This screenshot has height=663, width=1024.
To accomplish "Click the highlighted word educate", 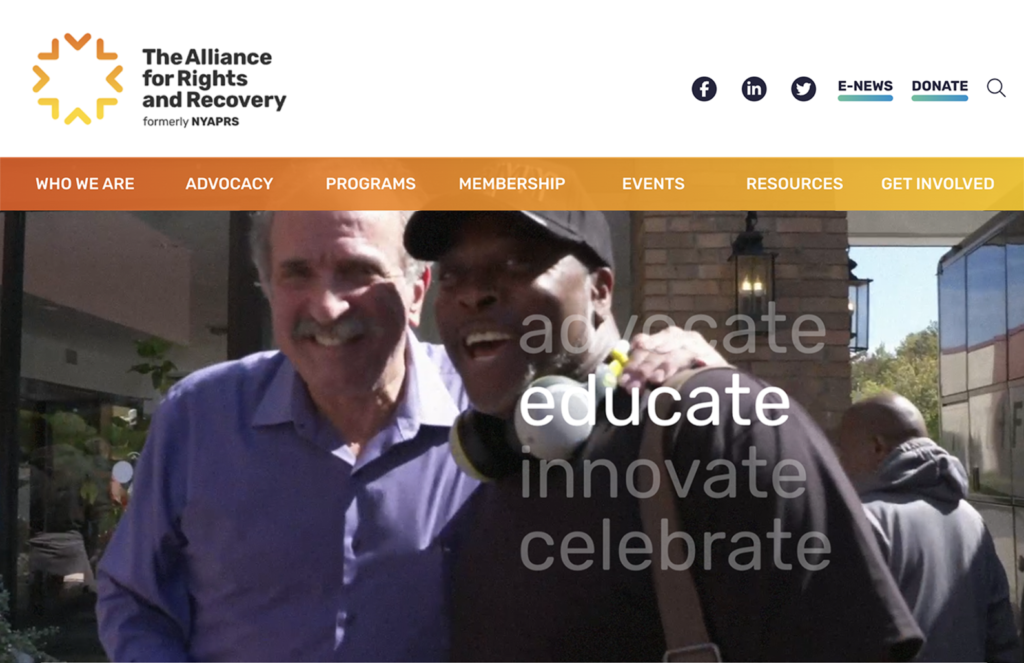I will tap(654, 401).
